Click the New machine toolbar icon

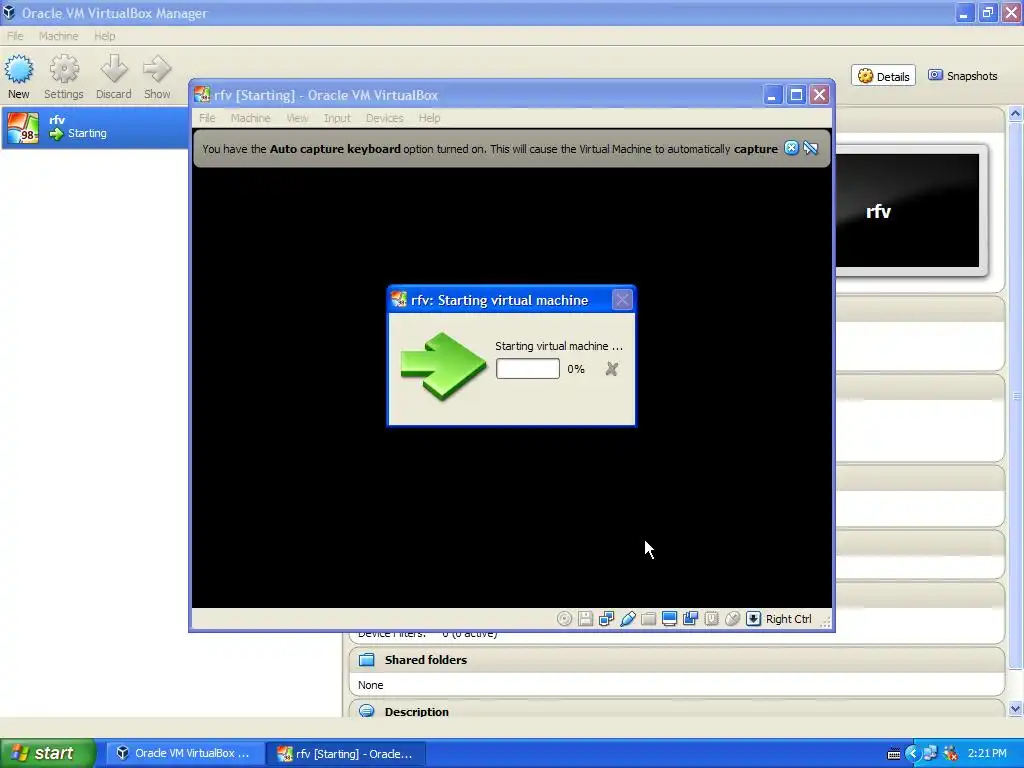[18, 76]
